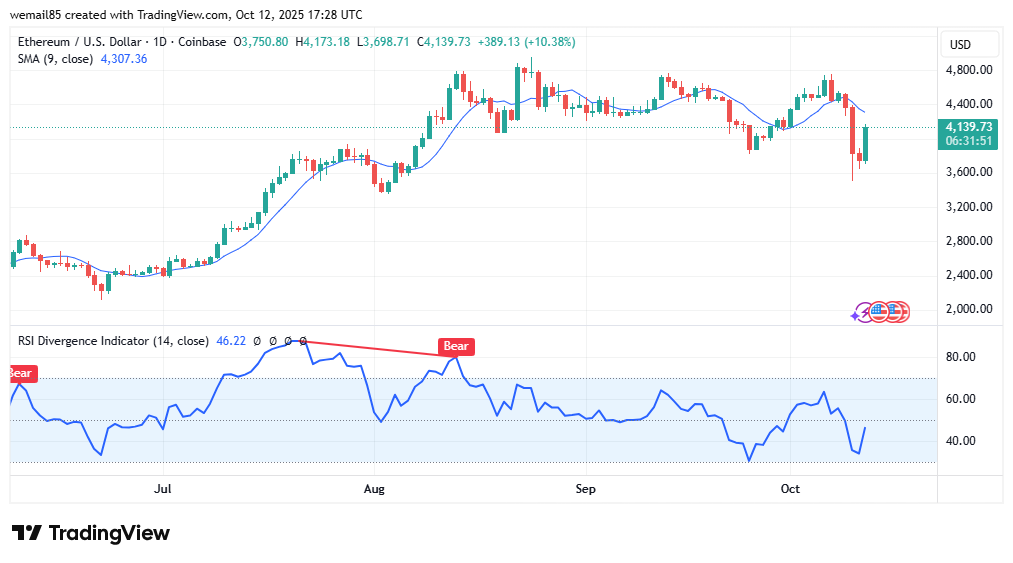Click the Bear label at left edge
This screenshot has height=563, width=1013.
point(23,374)
